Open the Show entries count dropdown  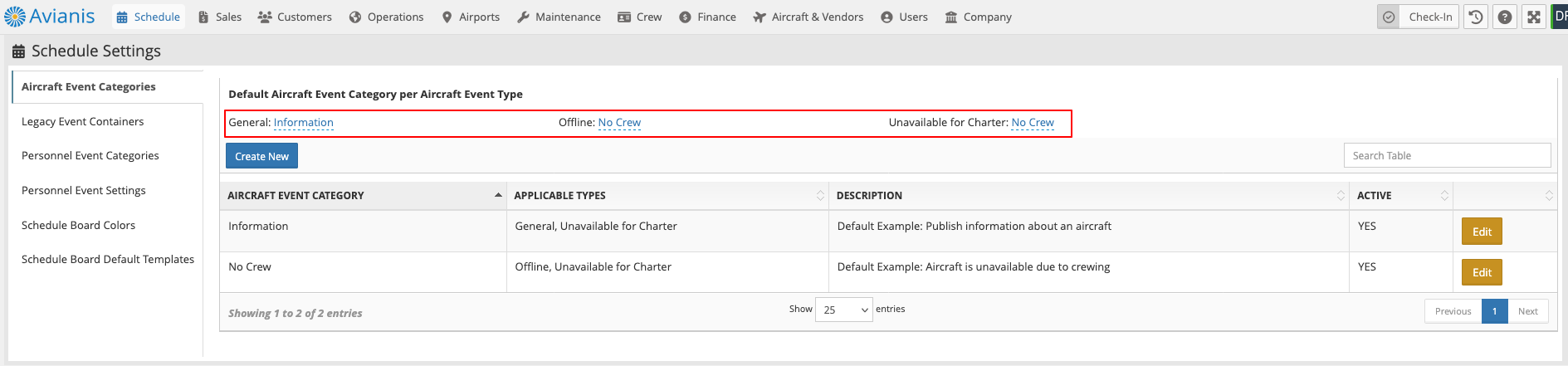pyautogui.click(x=843, y=310)
